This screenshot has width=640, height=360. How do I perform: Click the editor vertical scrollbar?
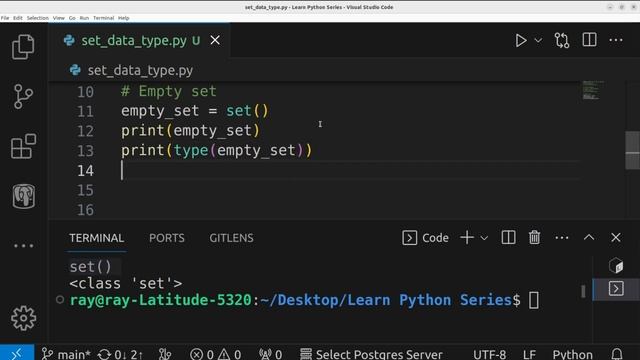click(632, 150)
